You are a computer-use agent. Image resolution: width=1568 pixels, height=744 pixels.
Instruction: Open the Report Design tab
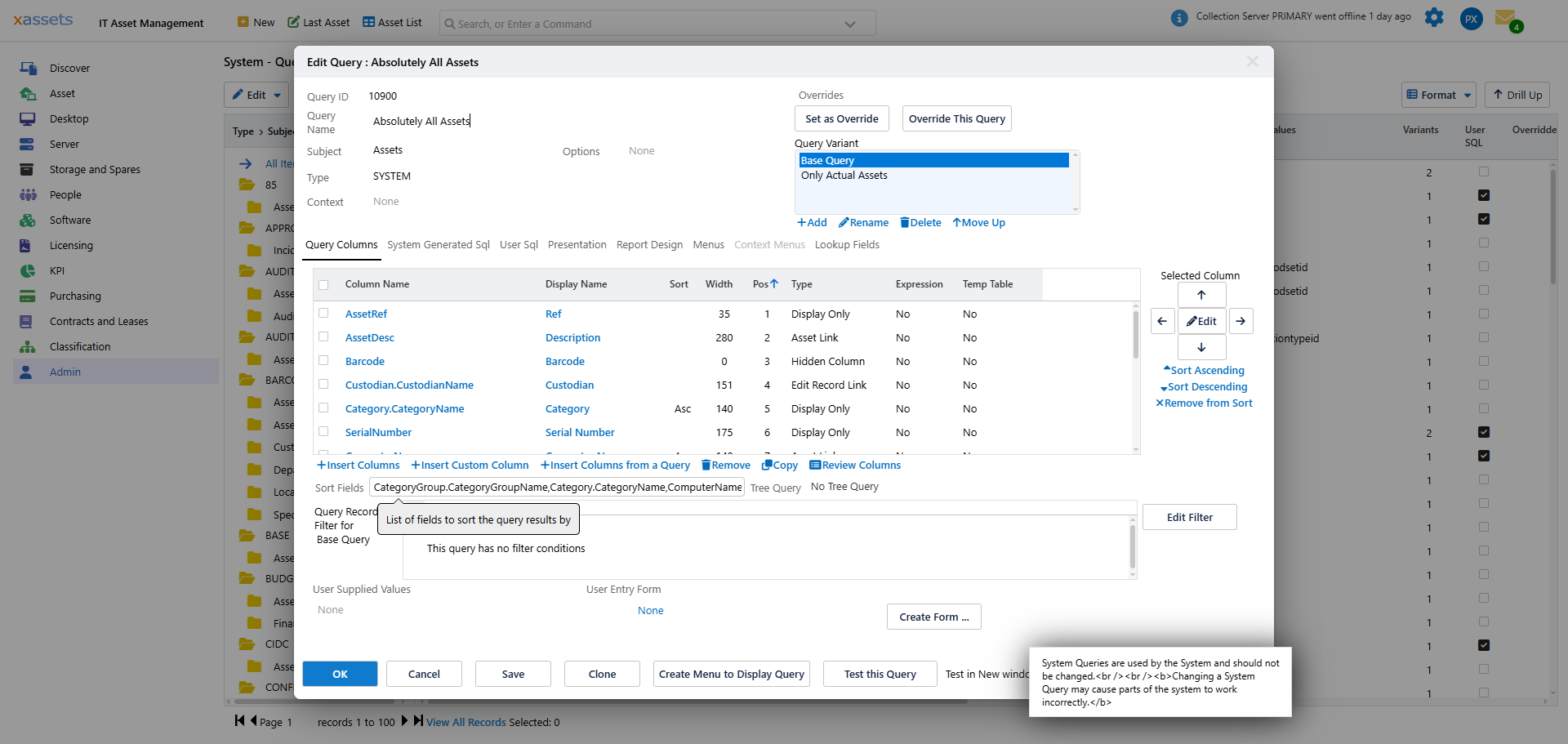point(649,244)
